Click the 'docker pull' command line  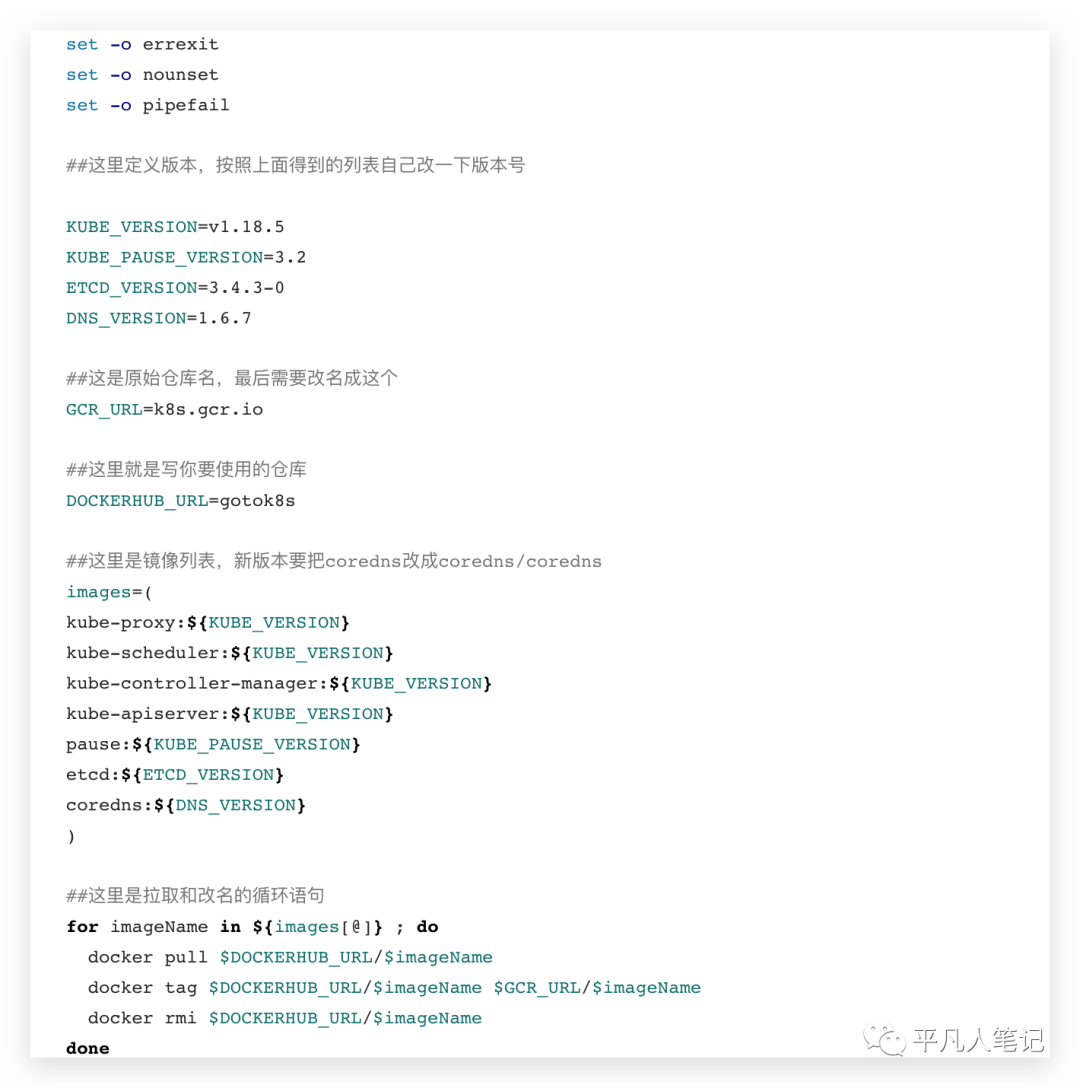pos(290,958)
